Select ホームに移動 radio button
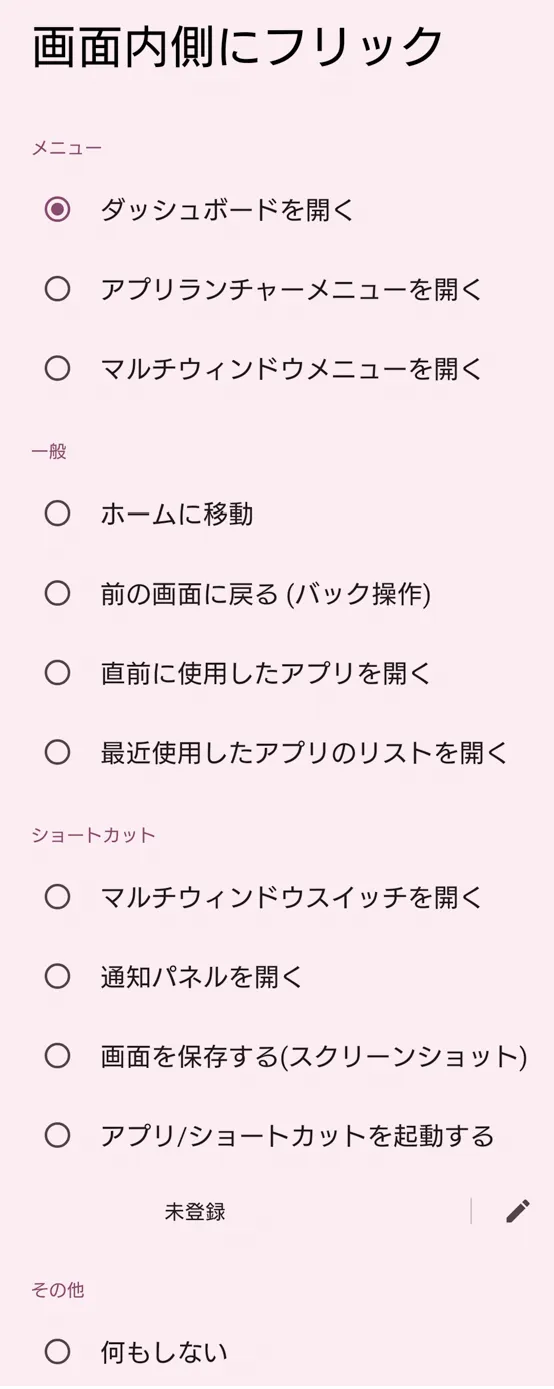The width and height of the screenshot is (554, 1389). coord(58,513)
